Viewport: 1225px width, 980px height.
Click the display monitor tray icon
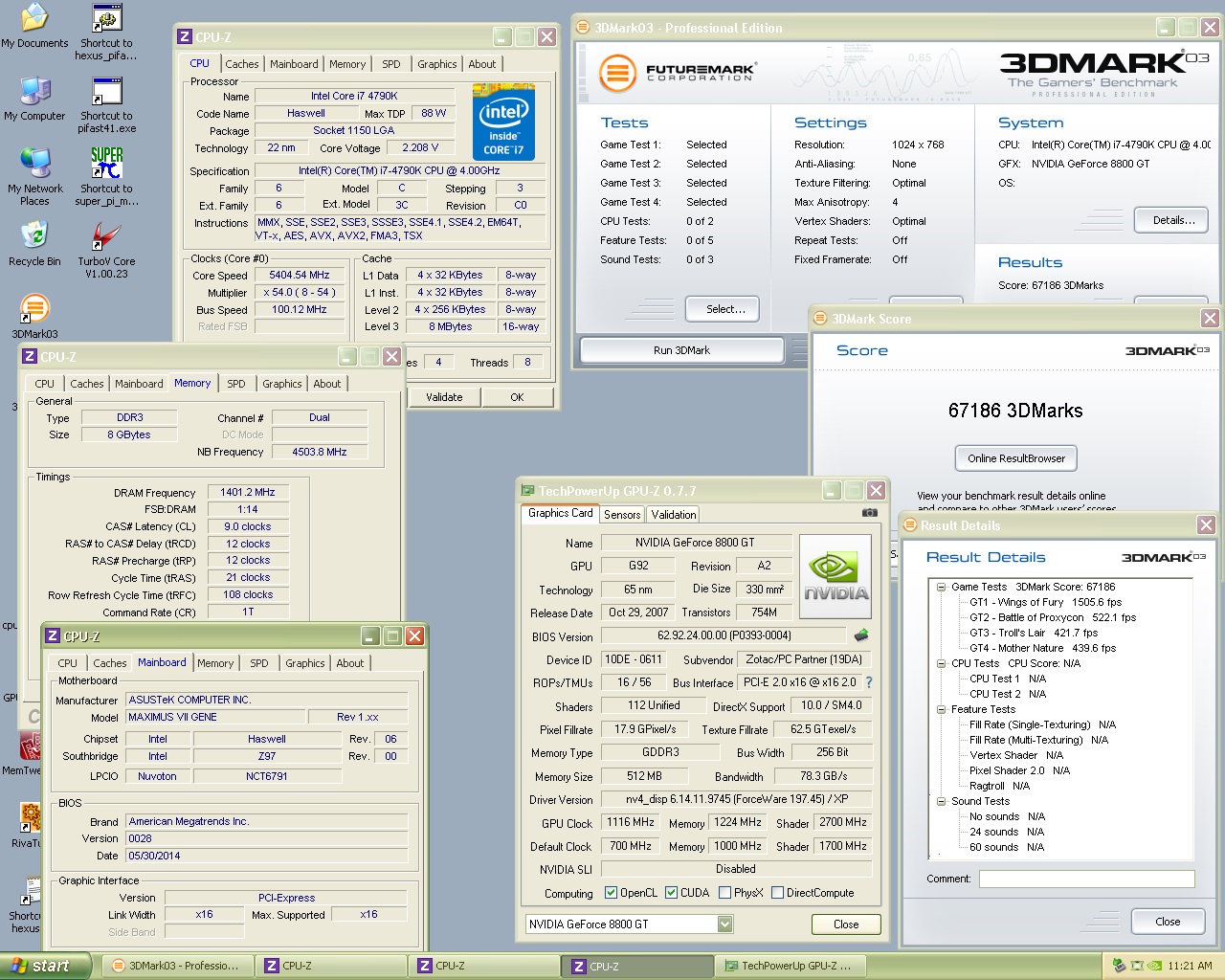pyautogui.click(x=1137, y=966)
